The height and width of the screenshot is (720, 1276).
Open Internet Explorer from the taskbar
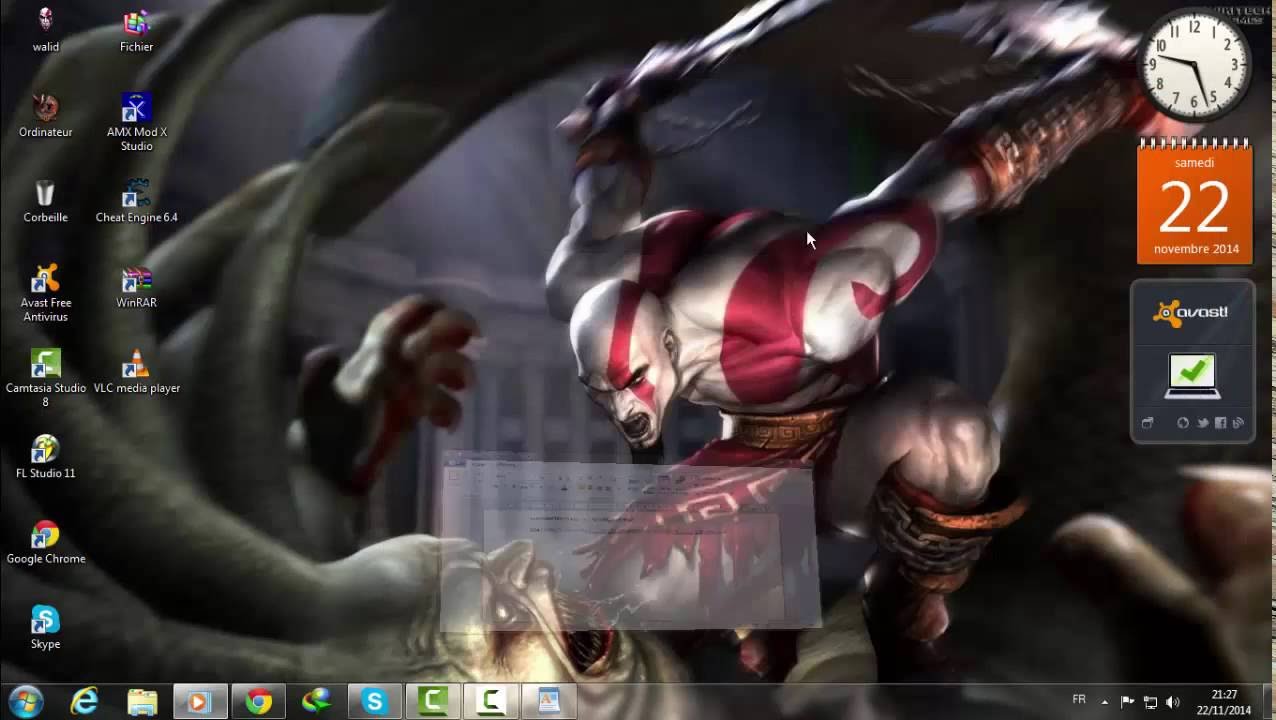[x=84, y=702]
